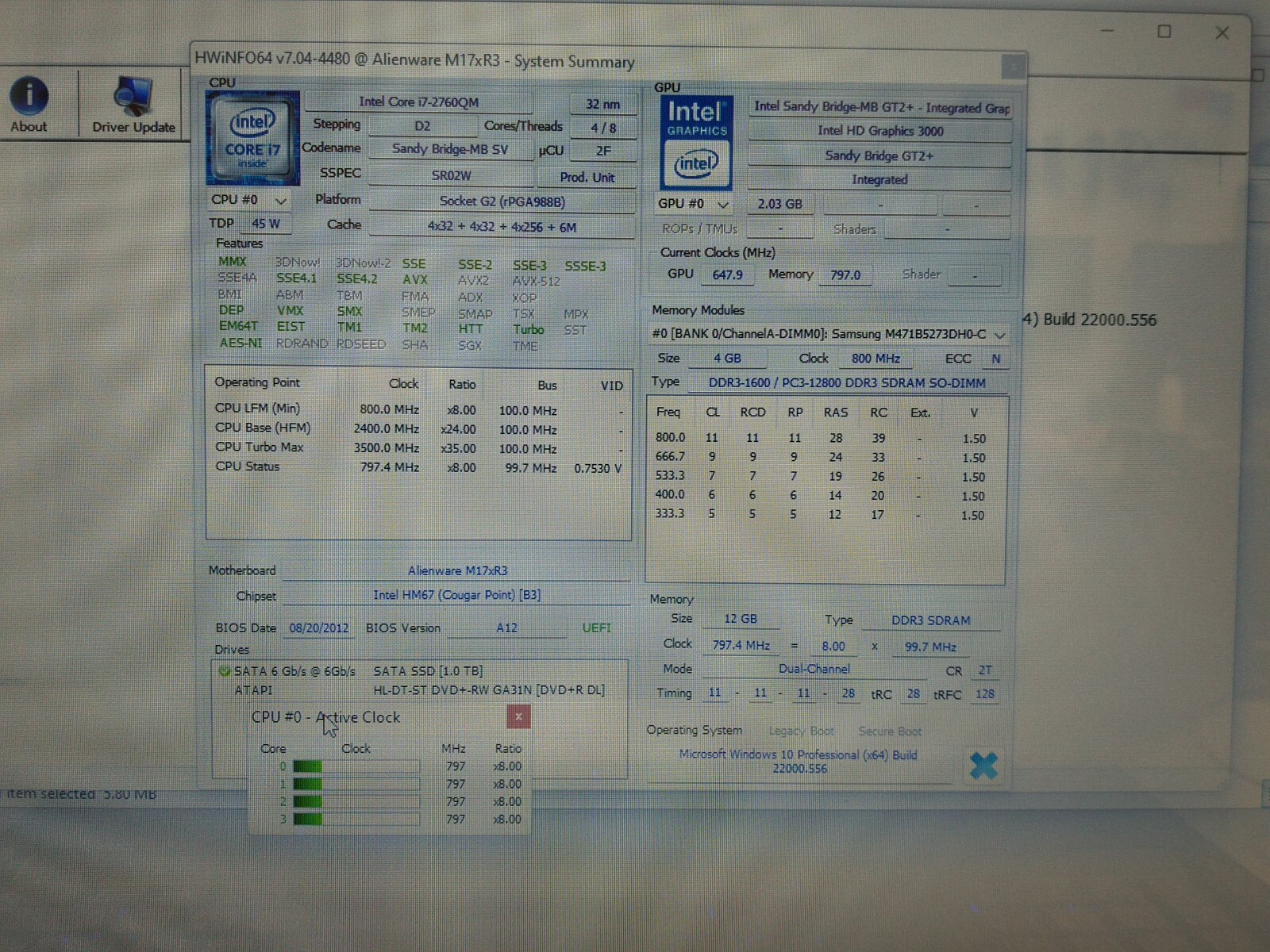Select the Intel Core i7-2760QM name field
The height and width of the screenshot is (952, 1270).
418,102
